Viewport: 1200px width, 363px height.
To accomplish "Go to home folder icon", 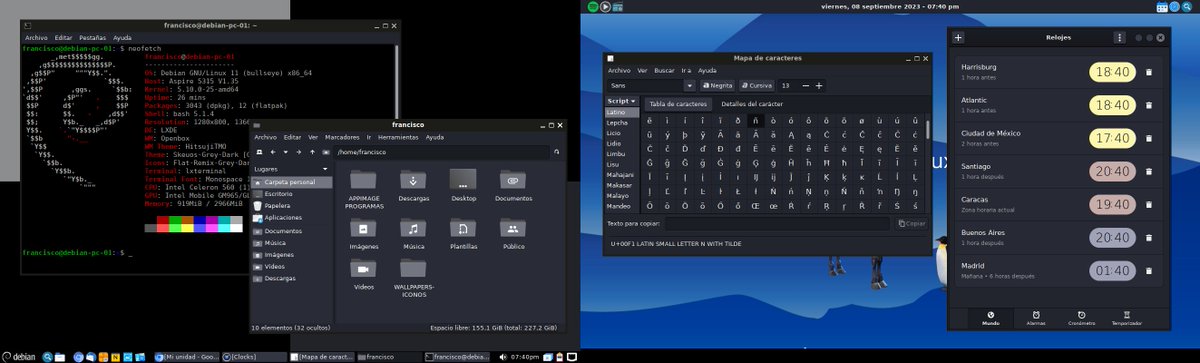I will [x=326, y=152].
